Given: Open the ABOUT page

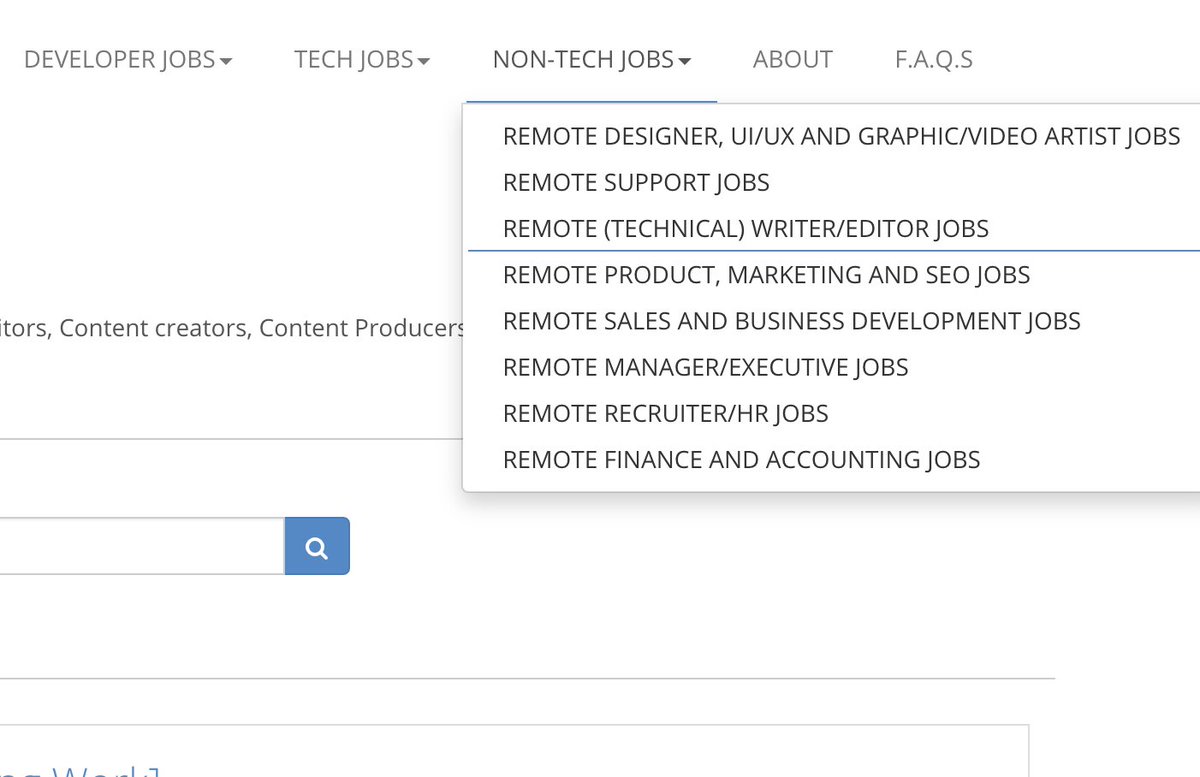Looking at the screenshot, I should [x=792, y=59].
